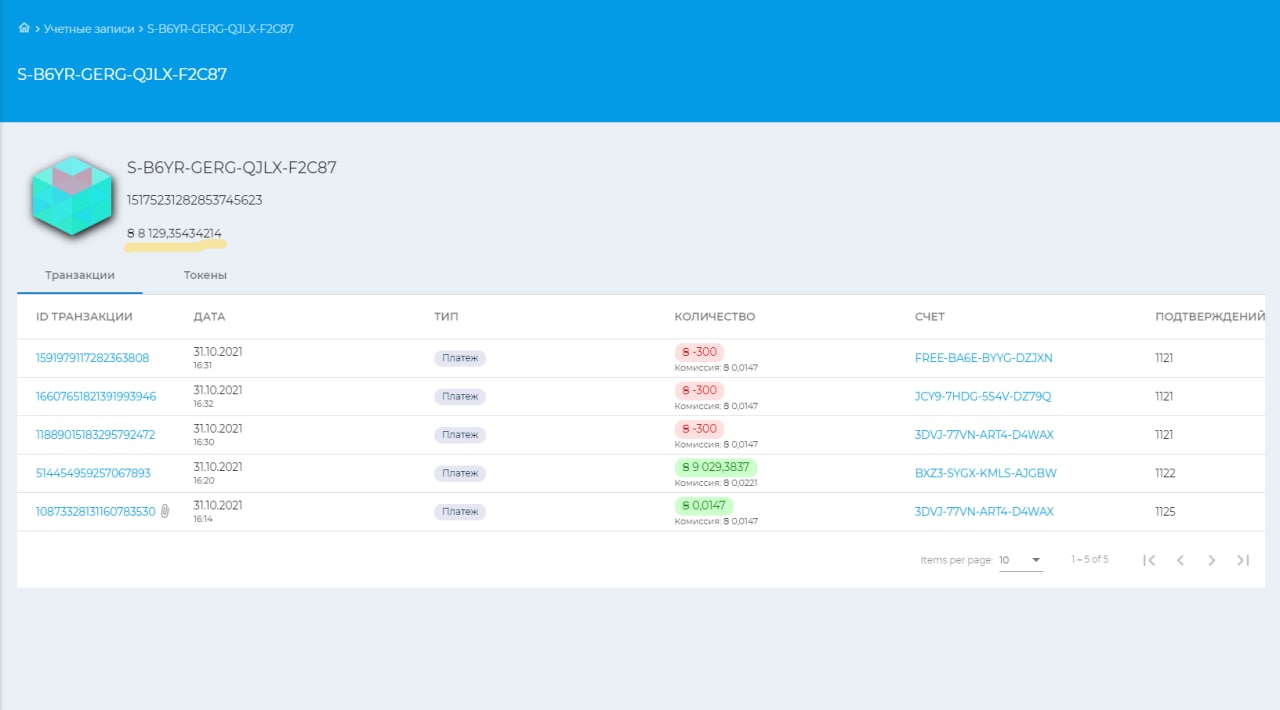1280x710 pixels.
Task: Open Items per page dropdown
Action: tap(1020, 560)
